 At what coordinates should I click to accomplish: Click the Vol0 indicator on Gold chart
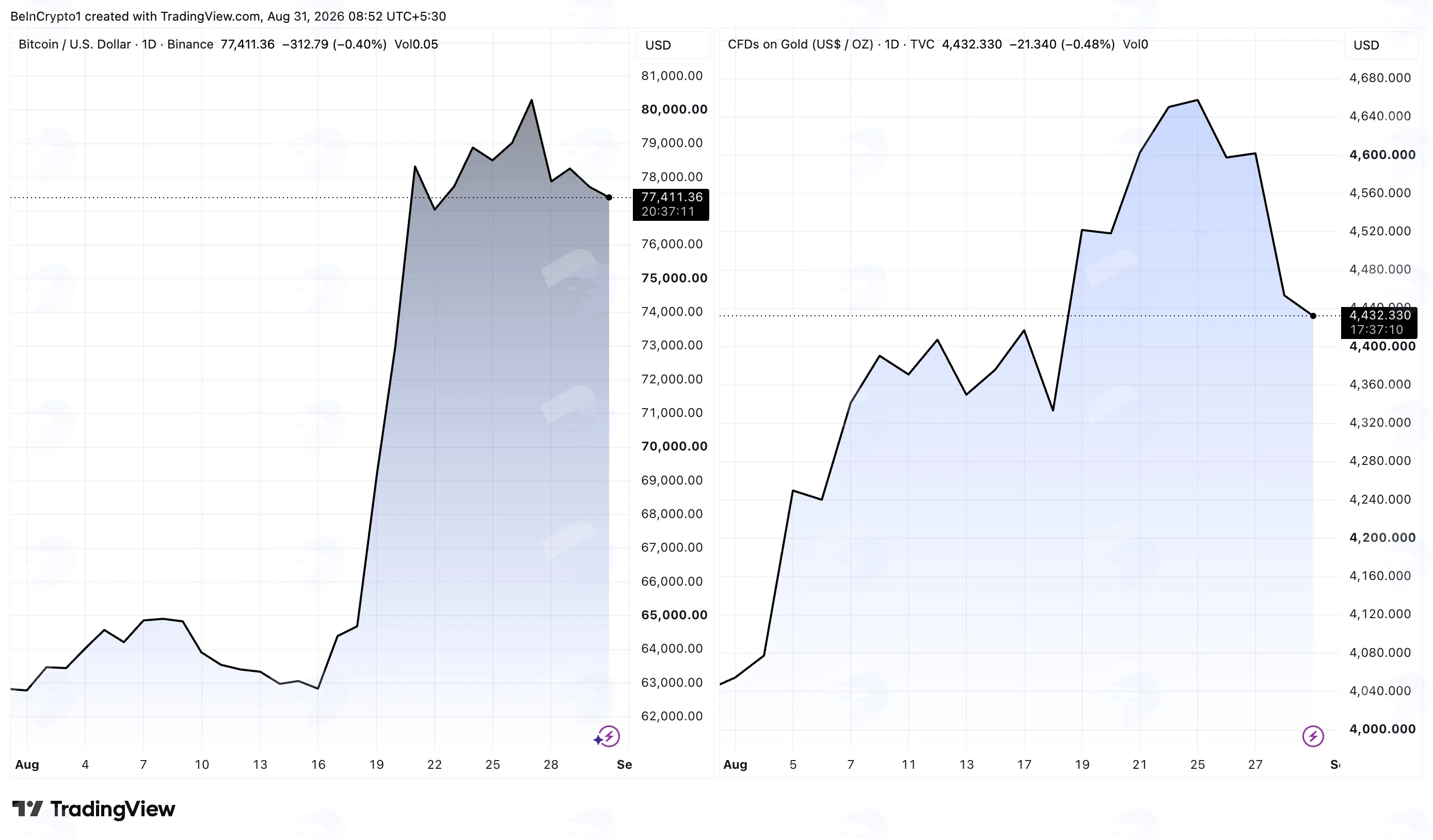click(1135, 44)
